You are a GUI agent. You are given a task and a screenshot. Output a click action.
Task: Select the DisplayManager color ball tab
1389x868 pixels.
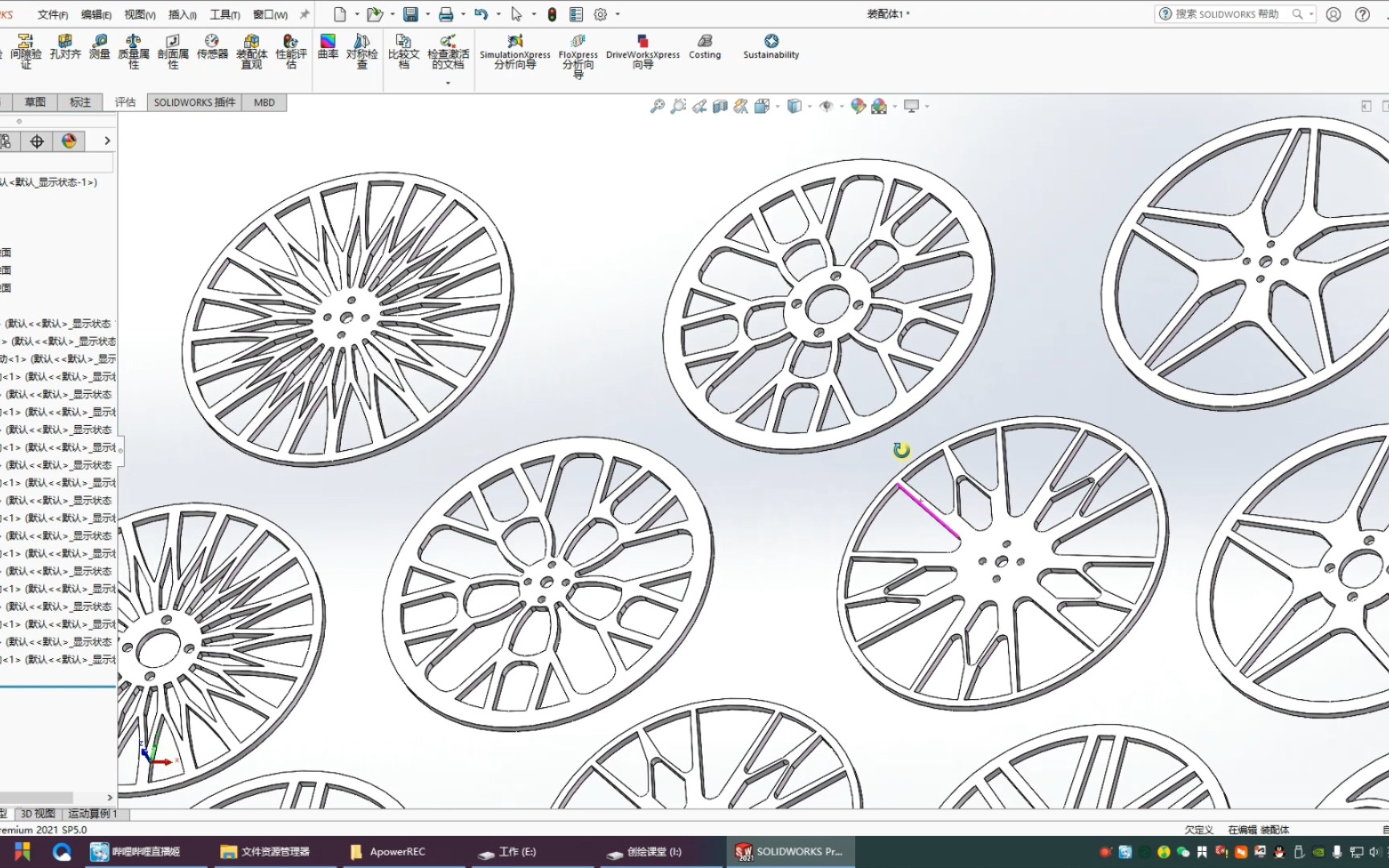[x=69, y=141]
